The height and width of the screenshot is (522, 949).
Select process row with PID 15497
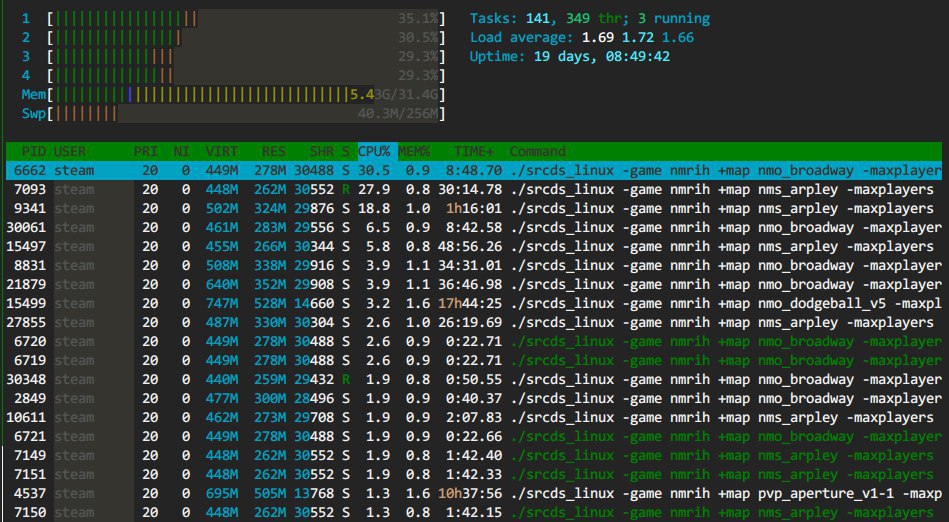[474, 246]
